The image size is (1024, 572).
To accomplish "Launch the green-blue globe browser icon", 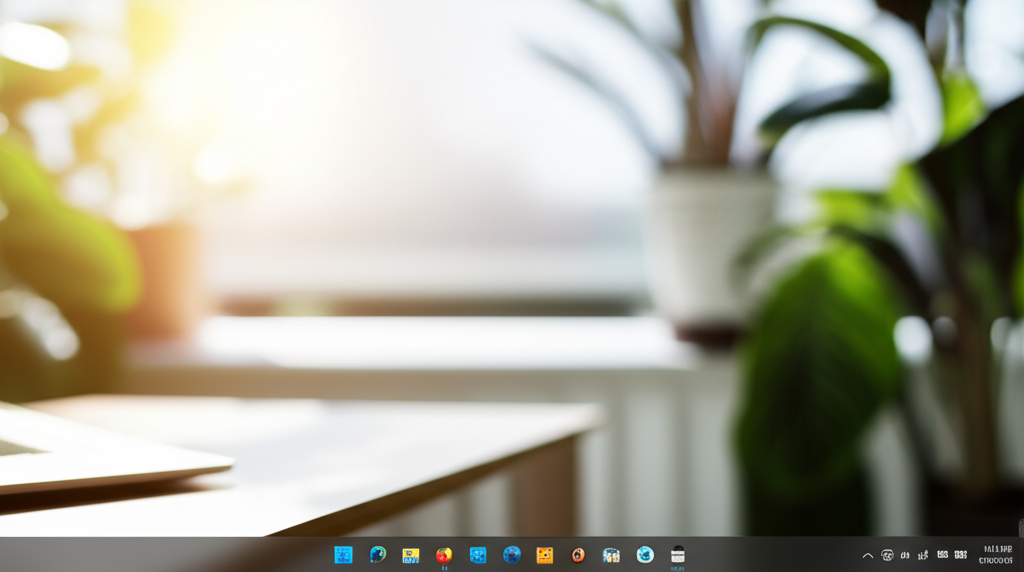I will [377, 555].
